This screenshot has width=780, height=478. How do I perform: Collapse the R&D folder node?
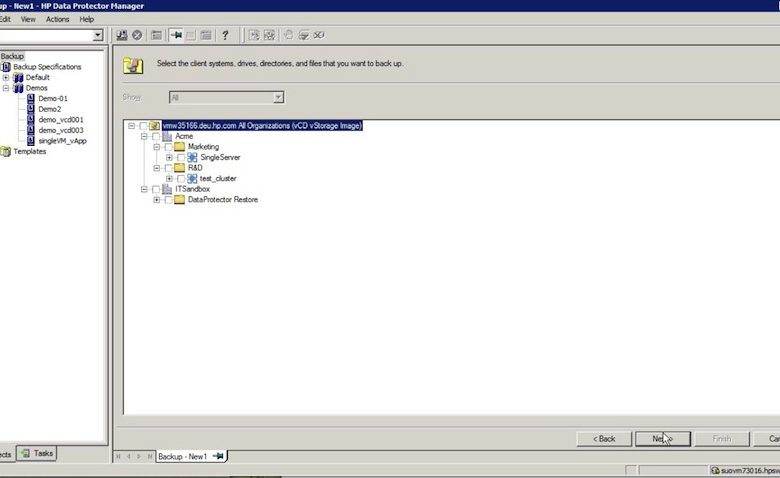pos(157,168)
